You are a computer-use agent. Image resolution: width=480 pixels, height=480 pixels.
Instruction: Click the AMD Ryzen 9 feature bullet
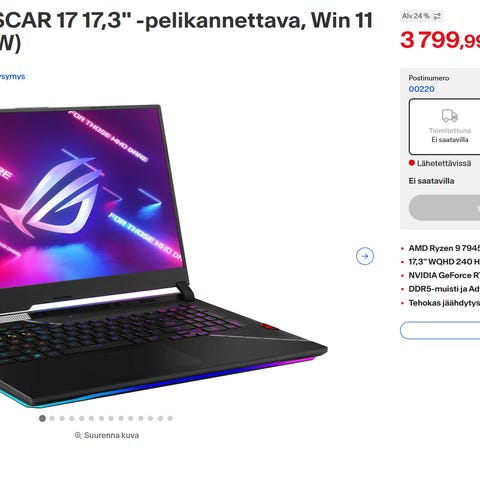(444, 248)
